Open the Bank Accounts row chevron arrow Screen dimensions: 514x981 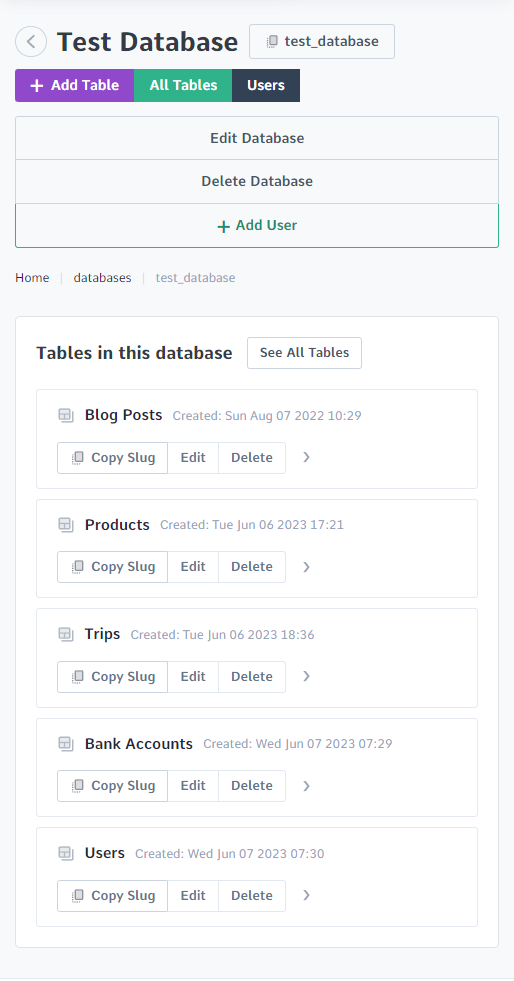pos(306,786)
